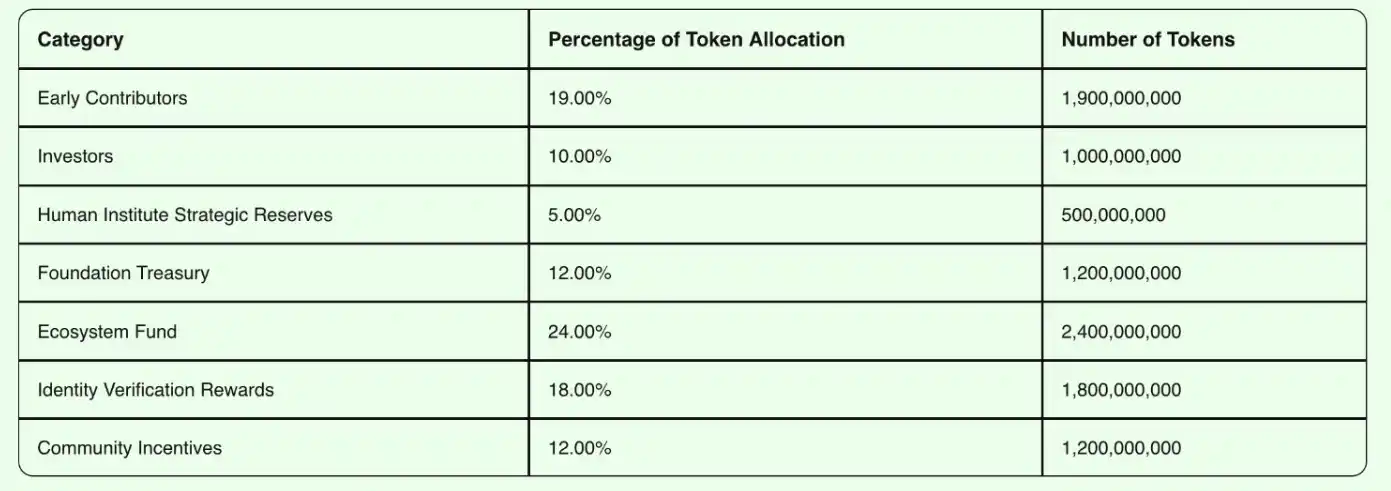Select the 500,000,000 token amount

coord(1113,215)
